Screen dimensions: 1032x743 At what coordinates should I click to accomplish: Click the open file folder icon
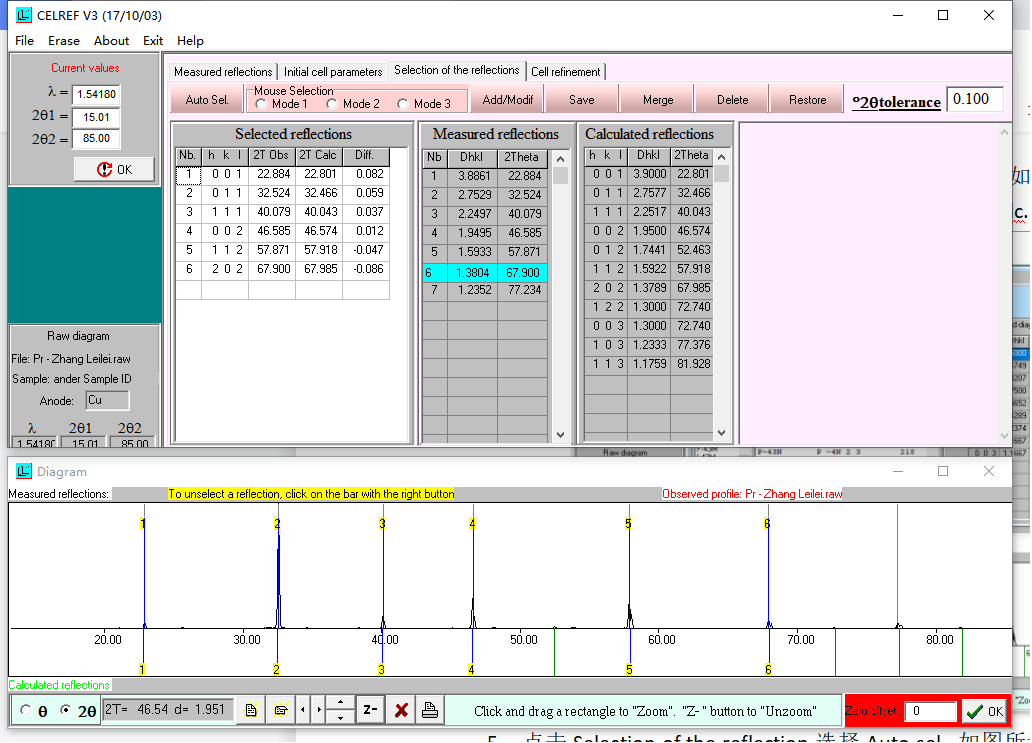(281, 710)
